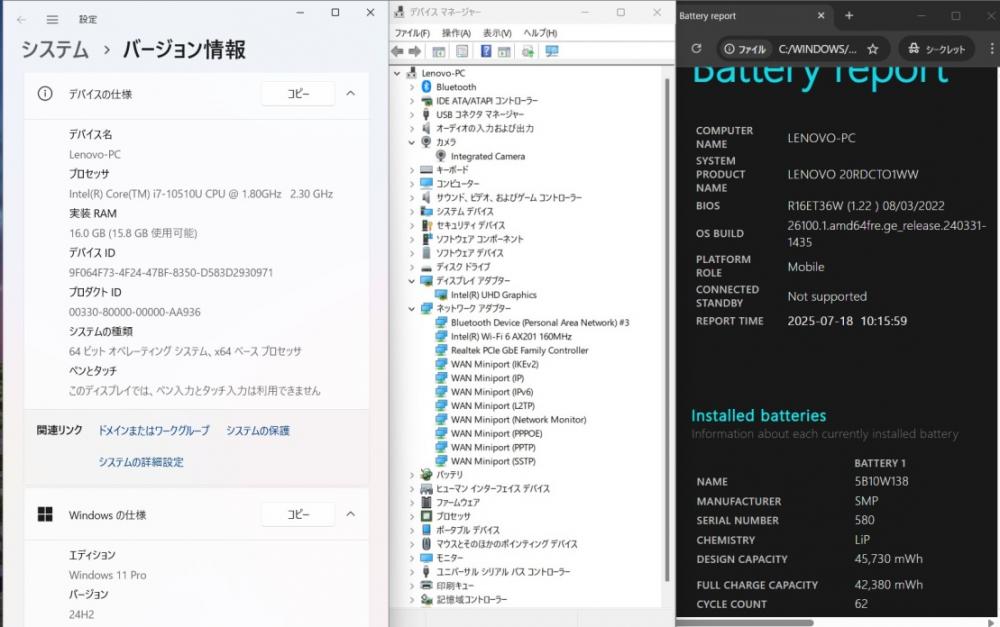Click the back arrow in the Settings window
The height and width of the screenshot is (627, 1000).
coord(22,20)
